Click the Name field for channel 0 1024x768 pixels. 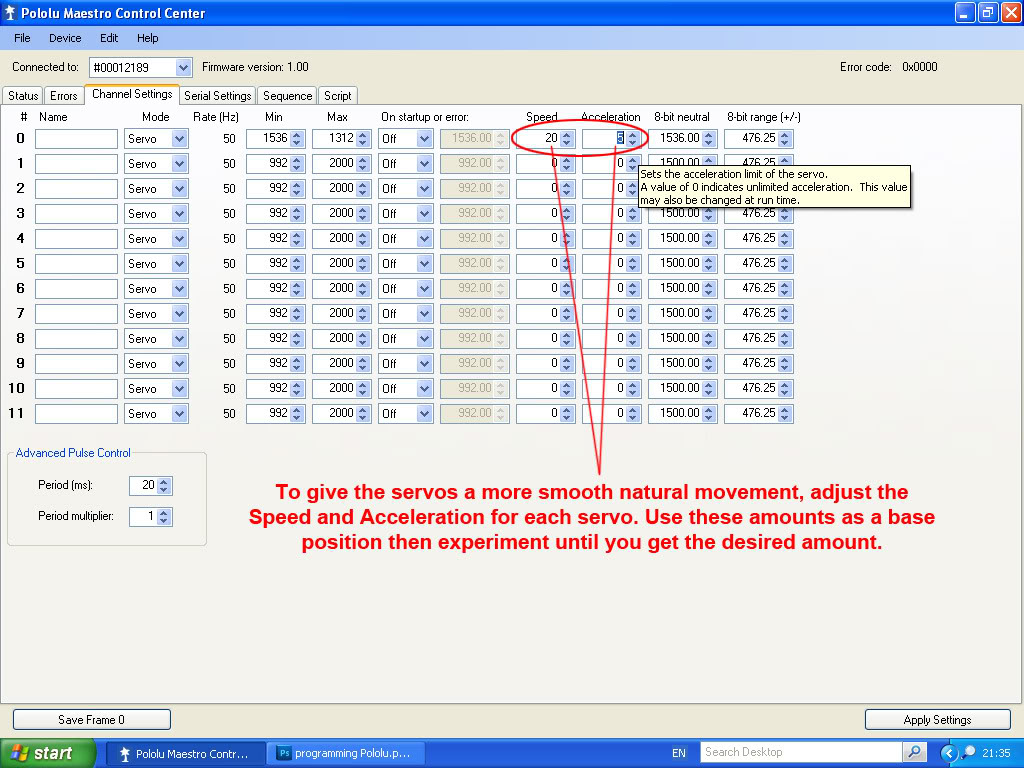[x=76, y=138]
